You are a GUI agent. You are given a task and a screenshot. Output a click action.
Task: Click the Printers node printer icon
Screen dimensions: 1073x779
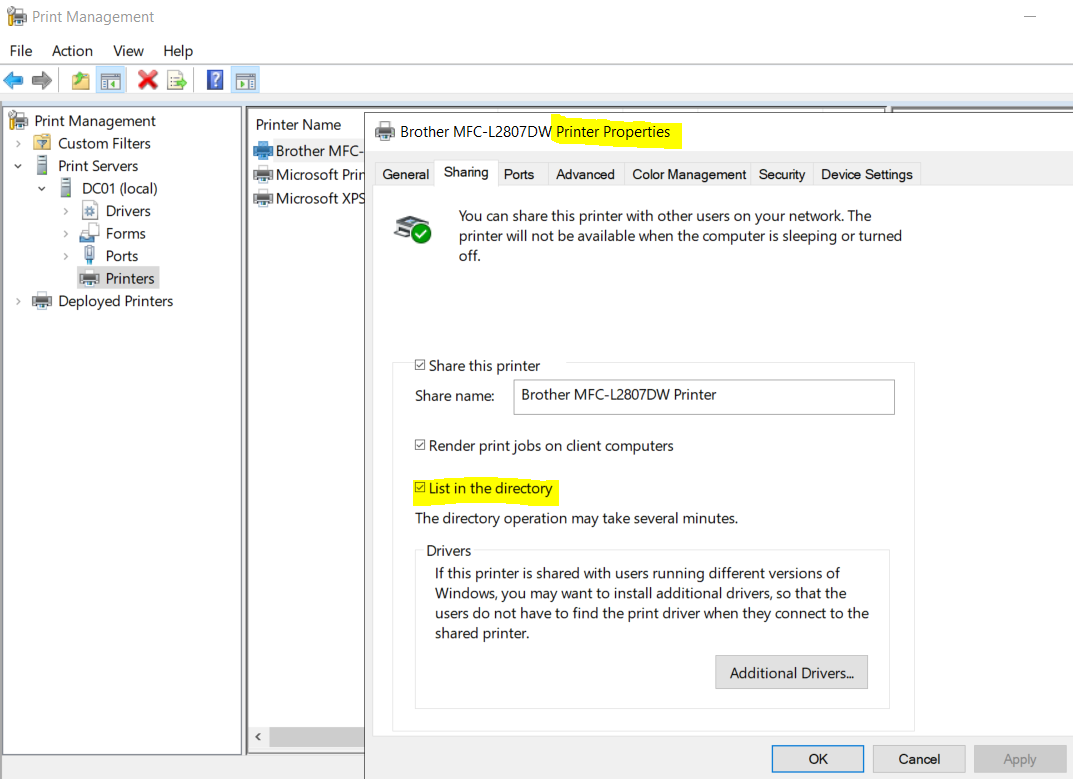[x=90, y=279]
